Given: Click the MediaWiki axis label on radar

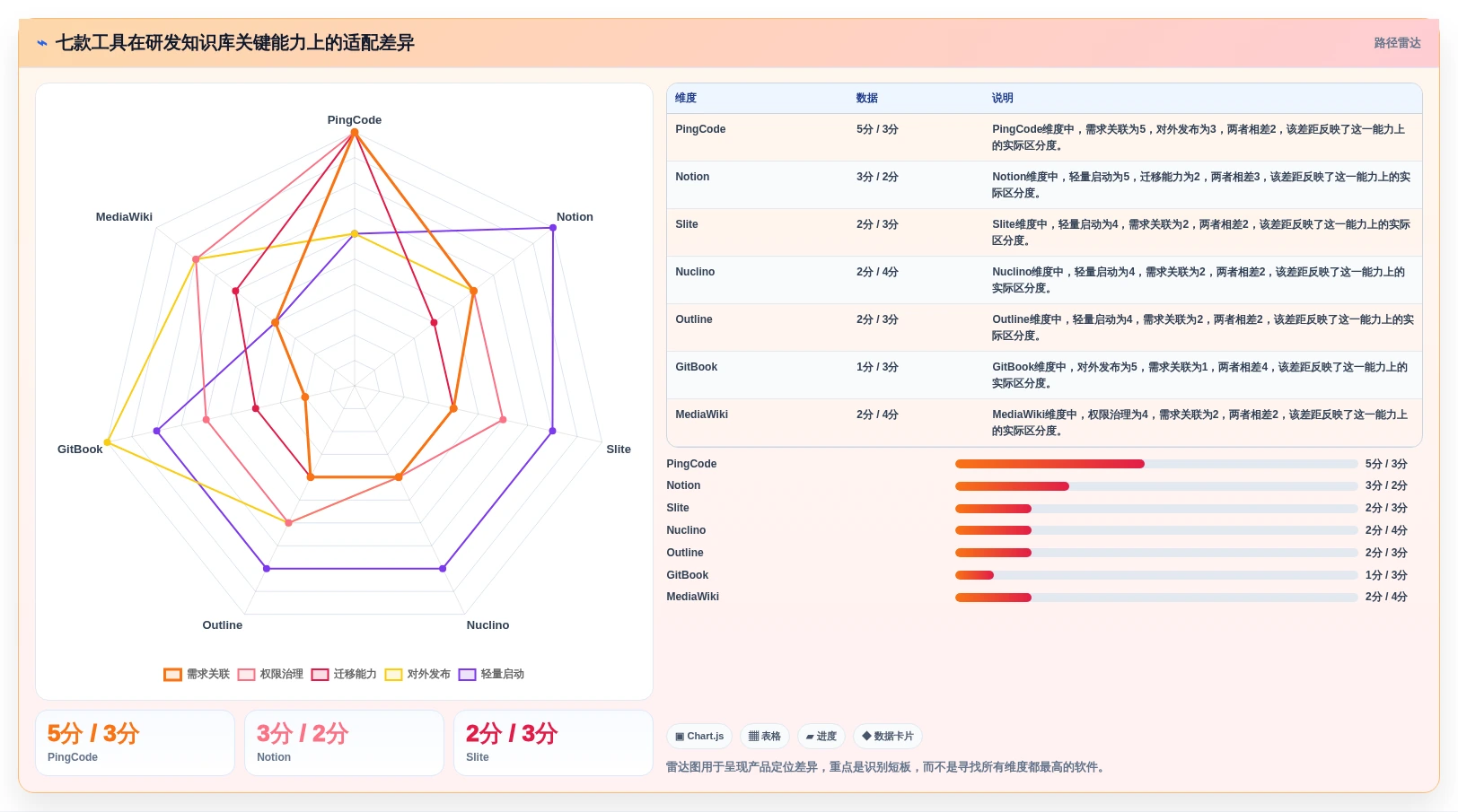Looking at the screenshot, I should [124, 217].
